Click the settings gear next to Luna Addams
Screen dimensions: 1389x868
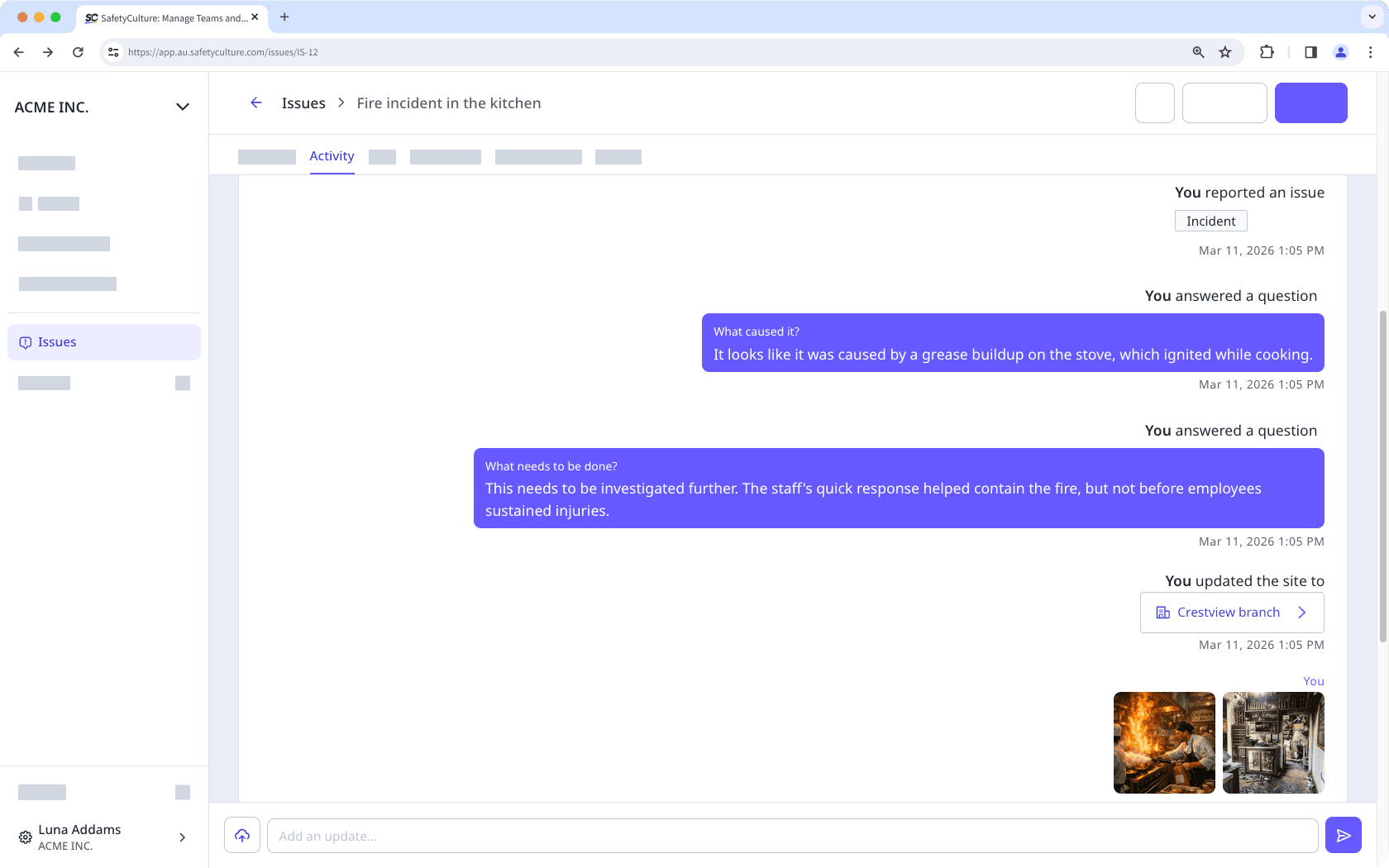pos(26,837)
